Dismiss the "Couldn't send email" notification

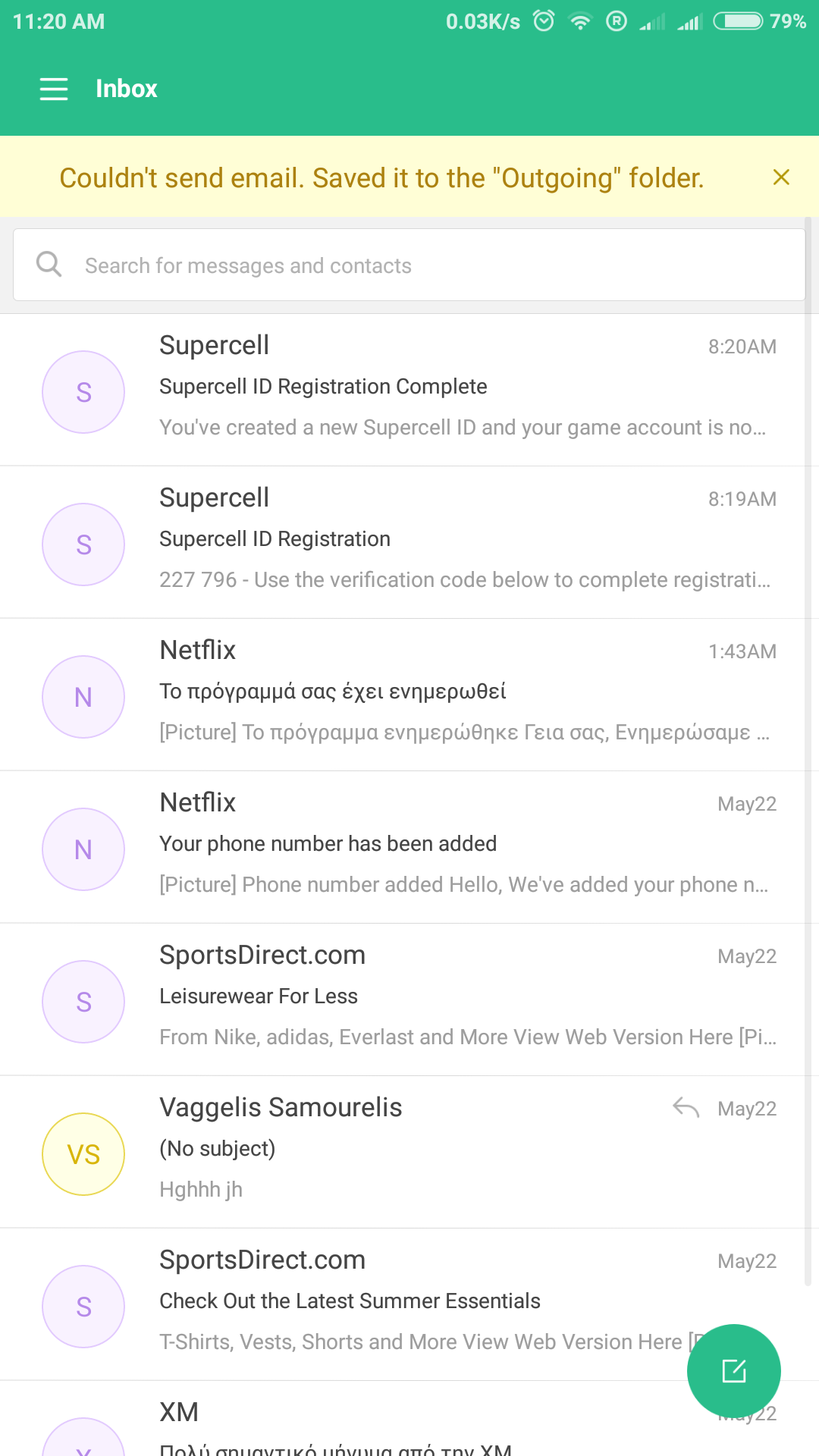[781, 177]
